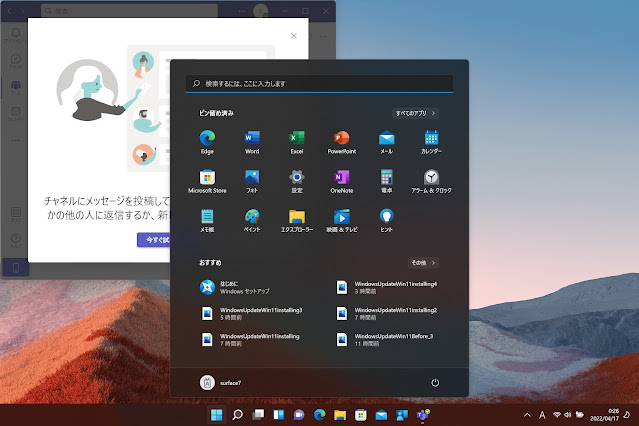This screenshot has height=426, width=639.
Task: Click the Teams window search field
Action: [x=129, y=11]
